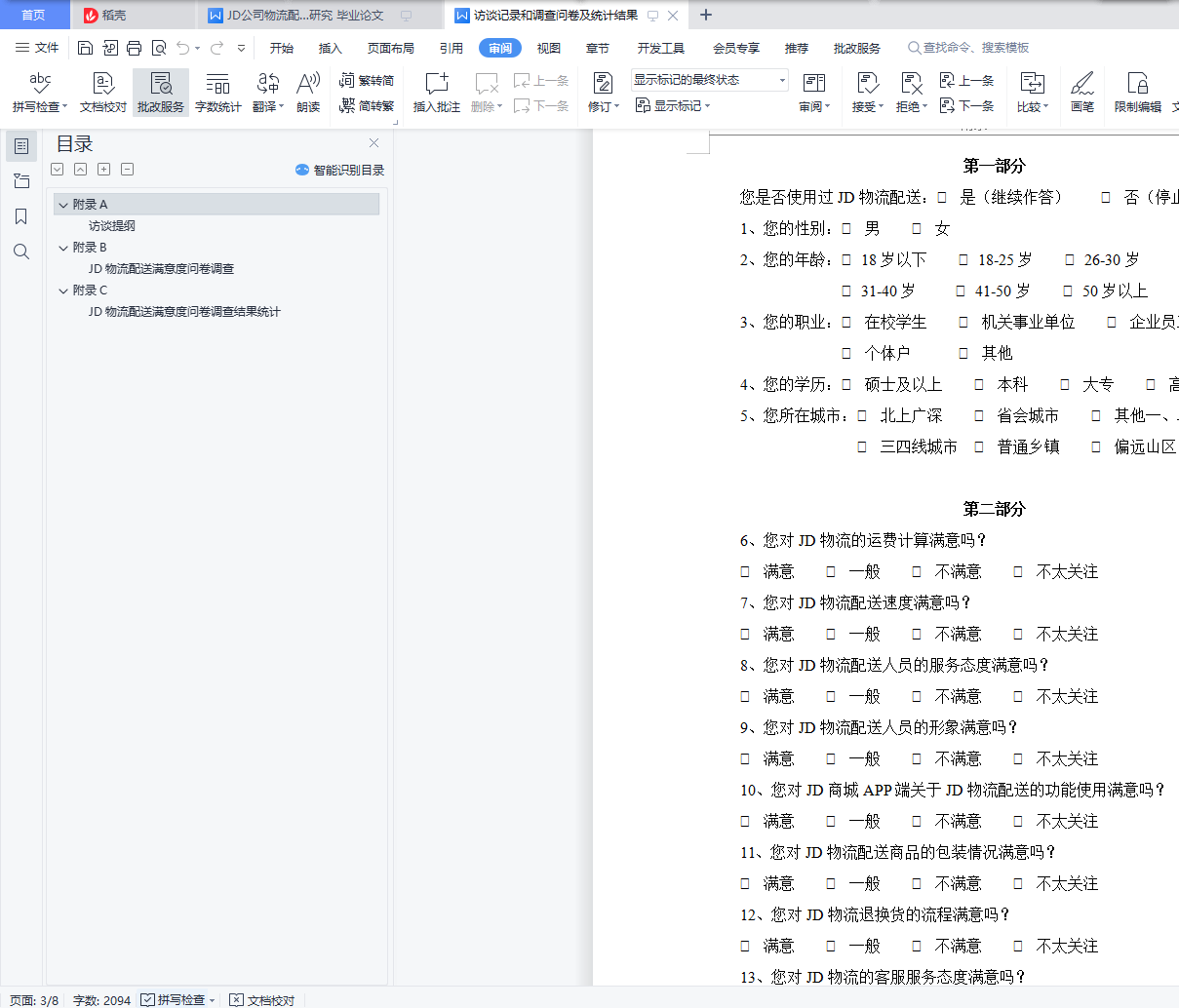1179x1008 pixels.
Task: Click the Undo arrow icon
Action: pyautogui.click(x=183, y=48)
